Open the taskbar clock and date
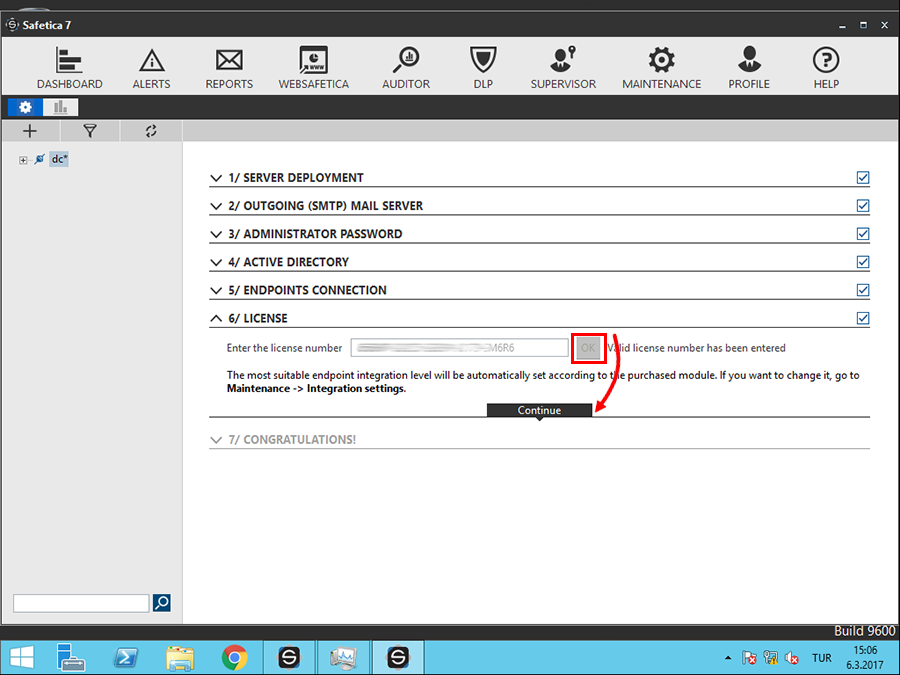900x675 pixels. (864, 658)
